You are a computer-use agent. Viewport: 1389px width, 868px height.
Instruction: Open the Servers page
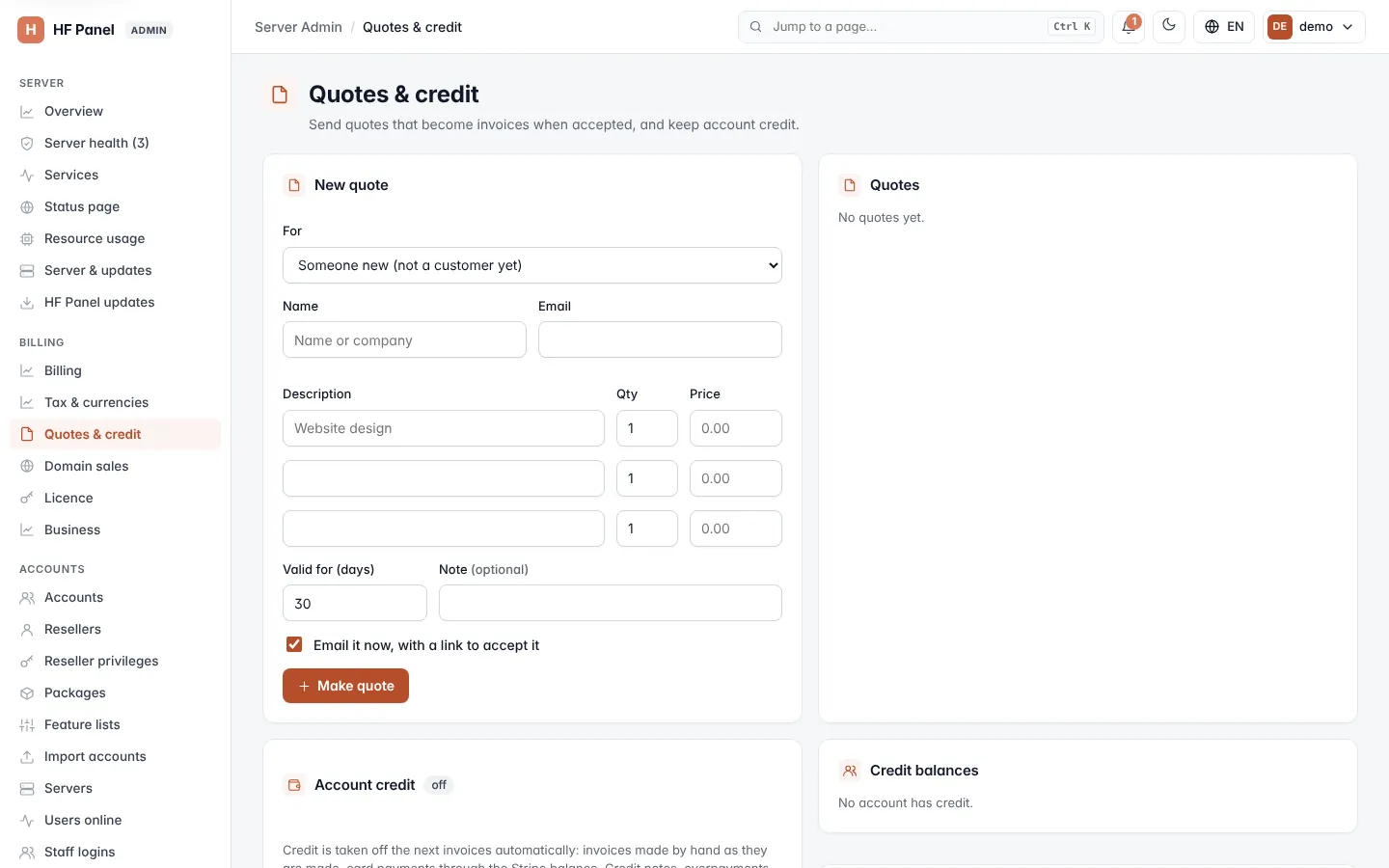coord(116,788)
